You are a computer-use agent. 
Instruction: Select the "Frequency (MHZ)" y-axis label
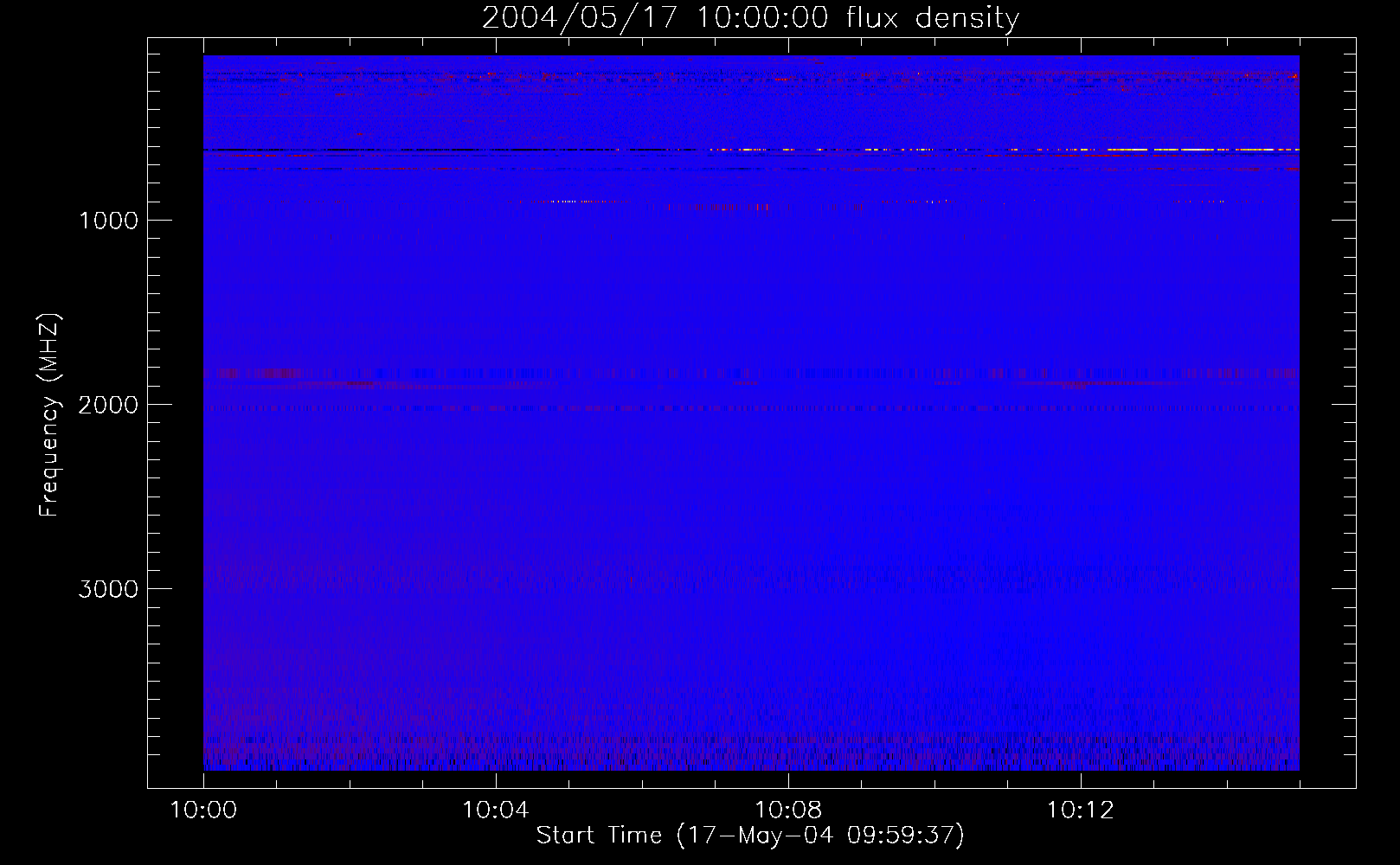[x=49, y=415]
